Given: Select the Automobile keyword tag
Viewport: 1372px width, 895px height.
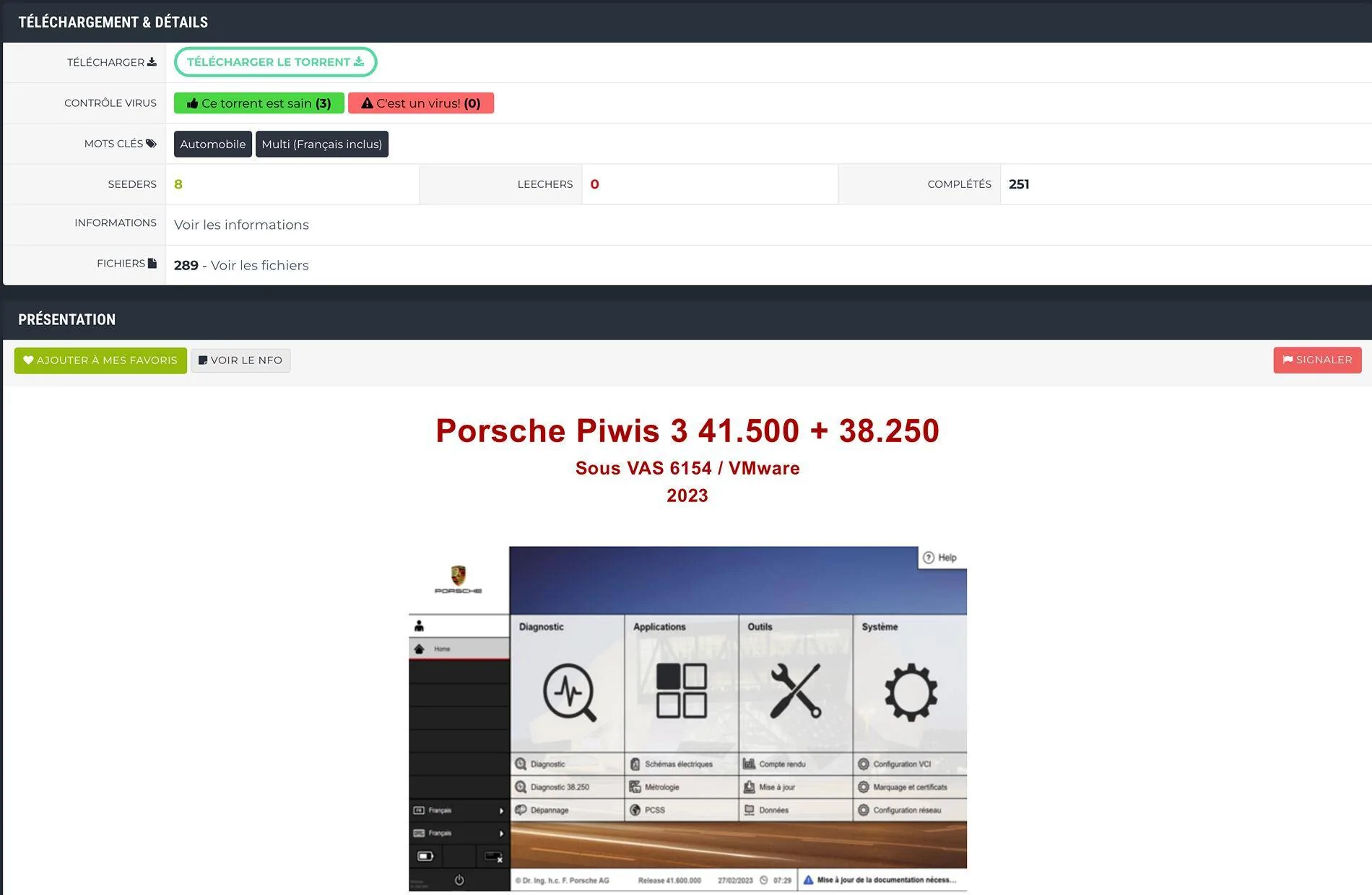Looking at the screenshot, I should (x=212, y=144).
